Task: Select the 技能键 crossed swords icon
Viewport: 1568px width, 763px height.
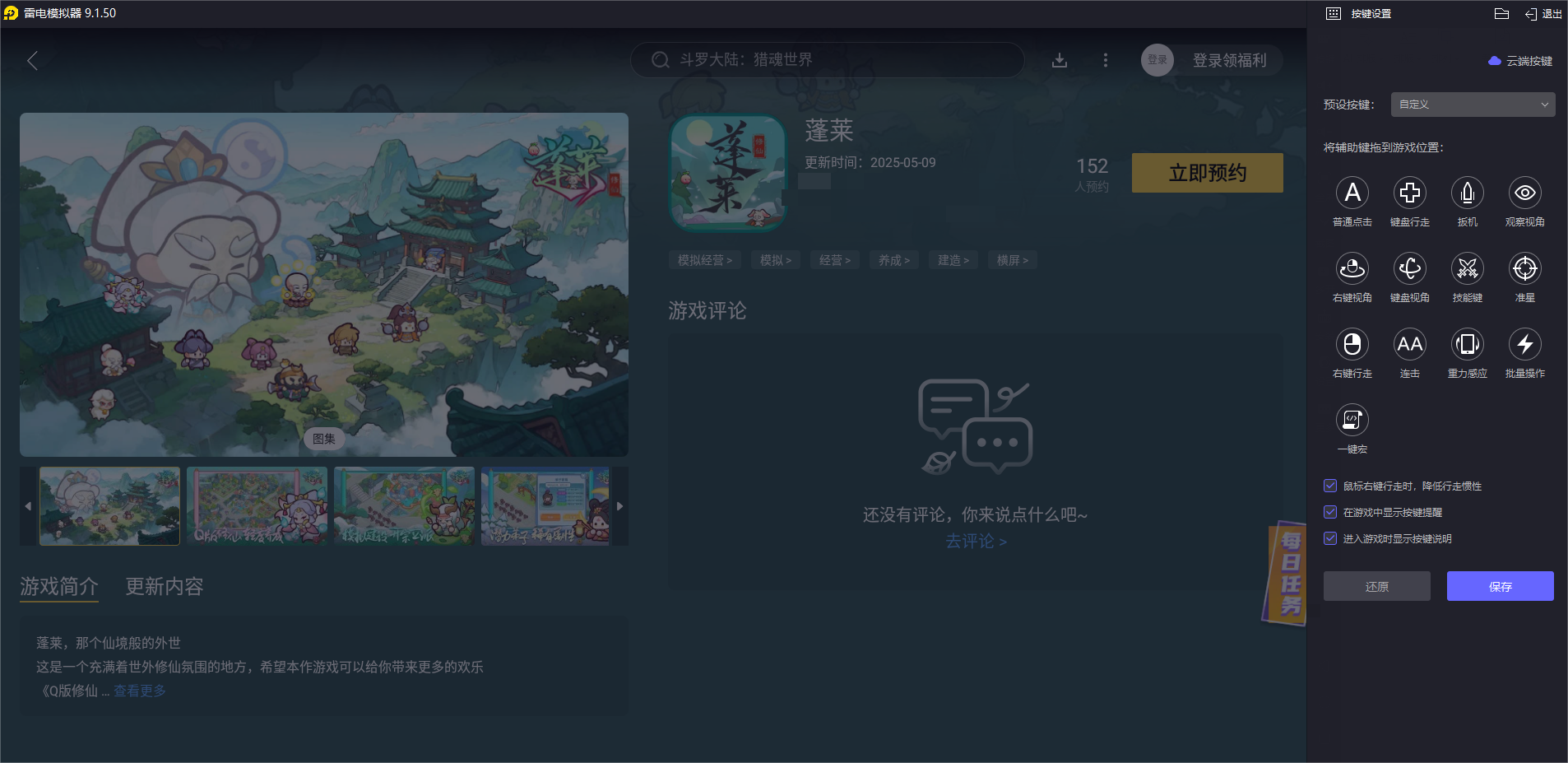Action: (1467, 268)
